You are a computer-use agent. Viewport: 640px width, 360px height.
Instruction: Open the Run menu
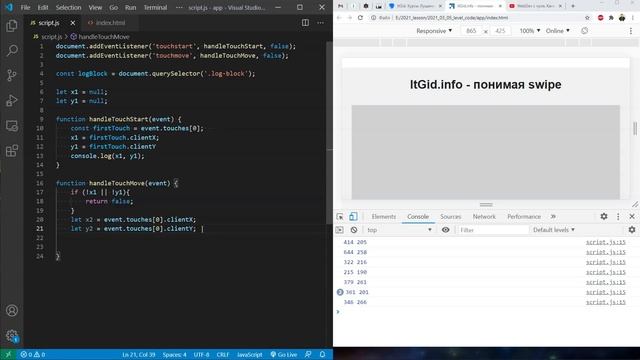(131, 7)
